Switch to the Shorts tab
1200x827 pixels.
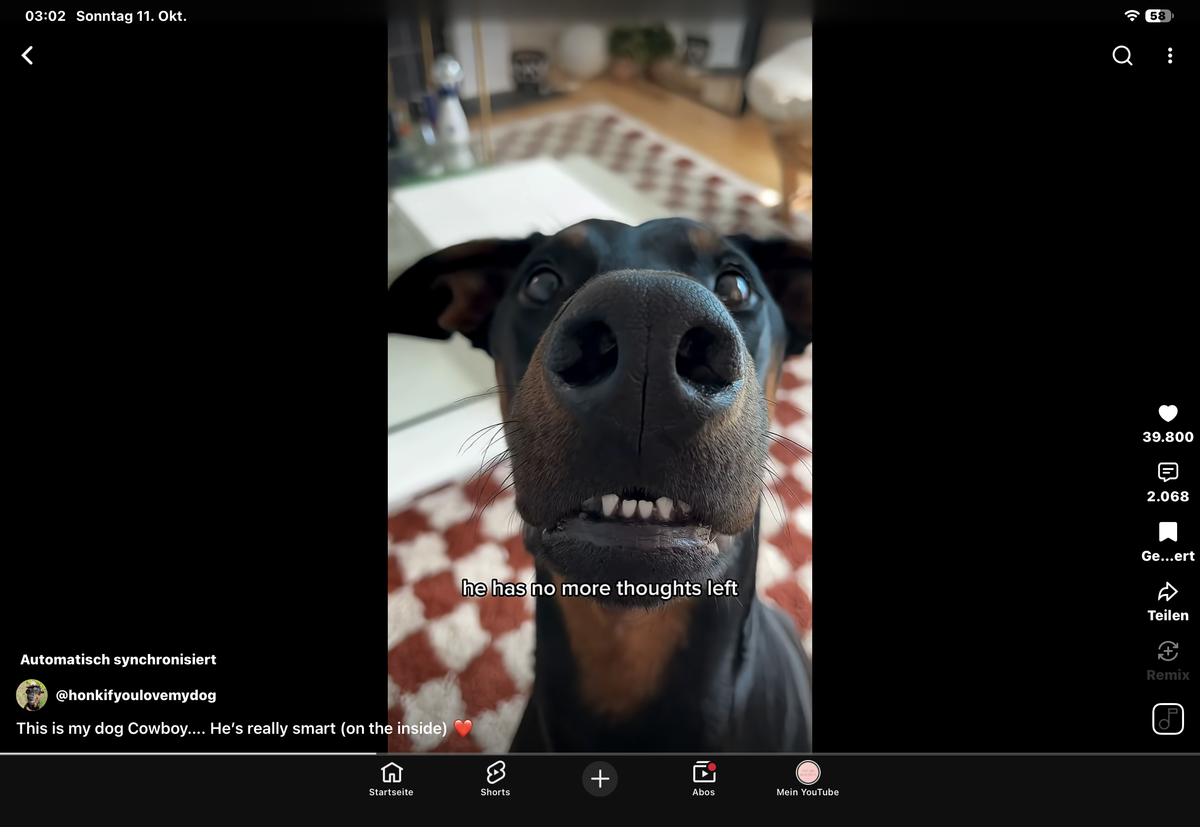pyautogui.click(x=495, y=779)
